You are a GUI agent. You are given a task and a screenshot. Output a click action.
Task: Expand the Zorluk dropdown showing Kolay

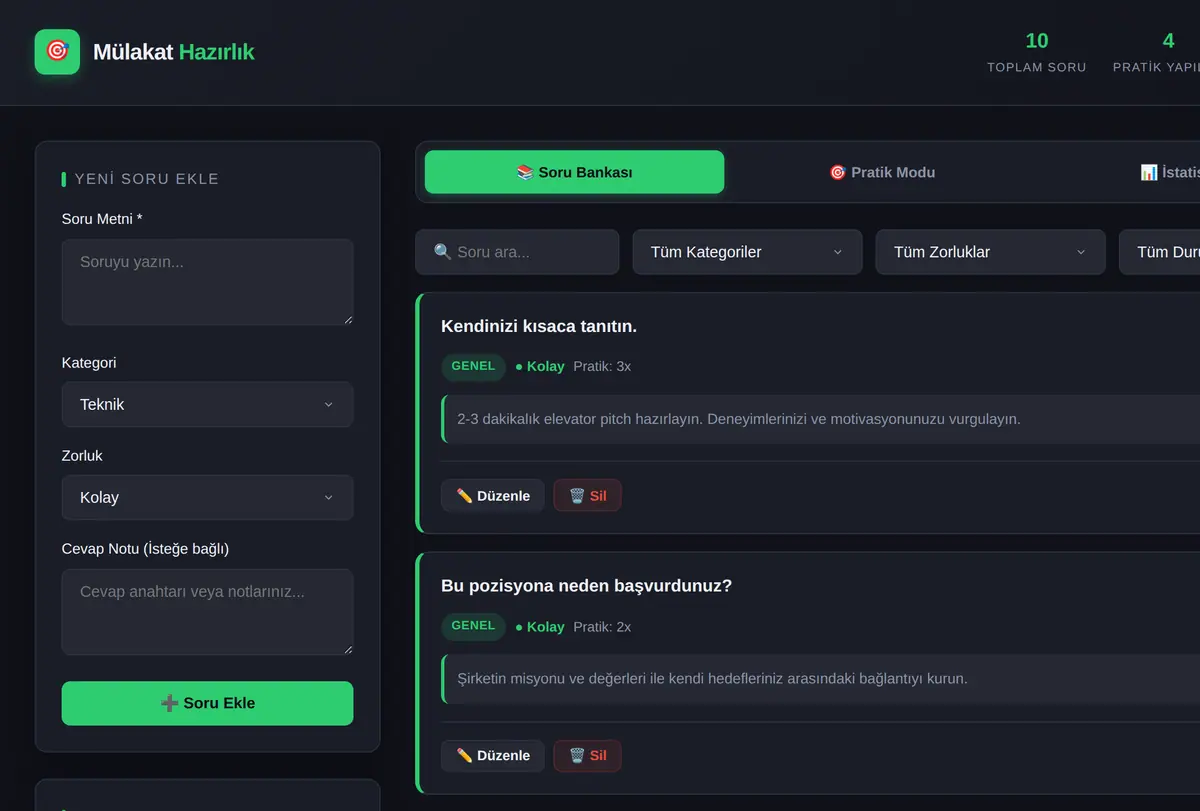click(x=207, y=498)
